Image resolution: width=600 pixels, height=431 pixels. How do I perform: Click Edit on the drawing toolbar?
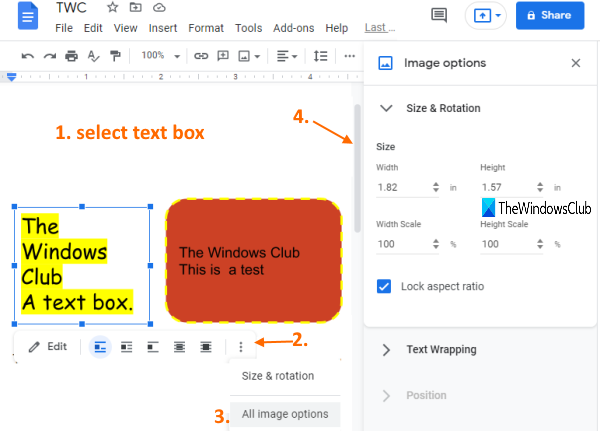pyautogui.click(x=48, y=347)
